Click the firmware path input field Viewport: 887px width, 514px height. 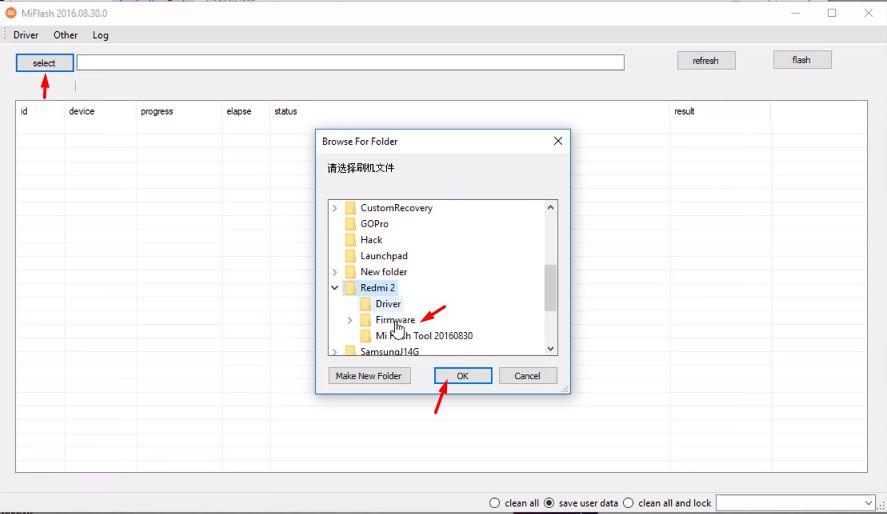(350, 62)
